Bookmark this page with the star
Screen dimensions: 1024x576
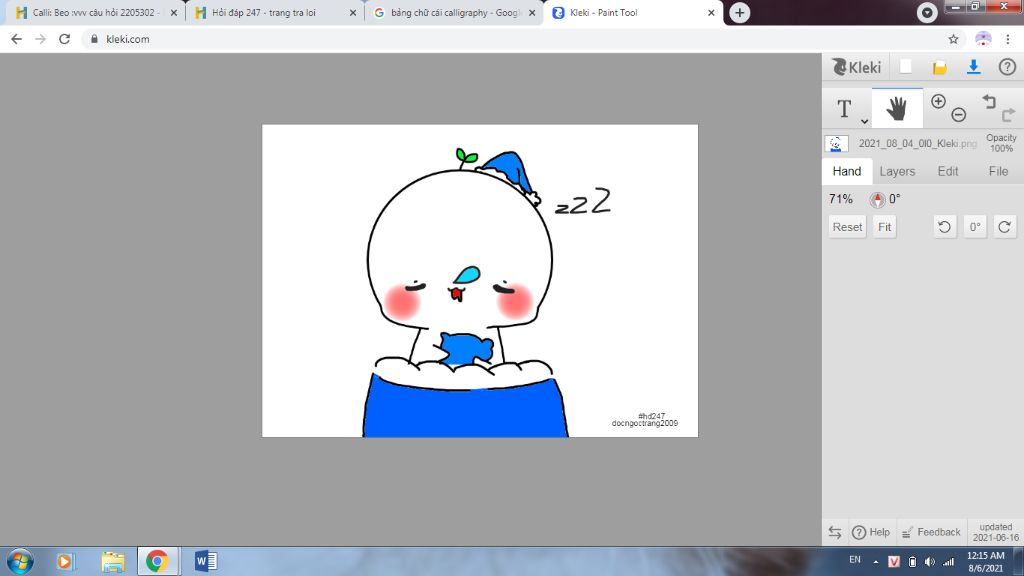(x=953, y=39)
